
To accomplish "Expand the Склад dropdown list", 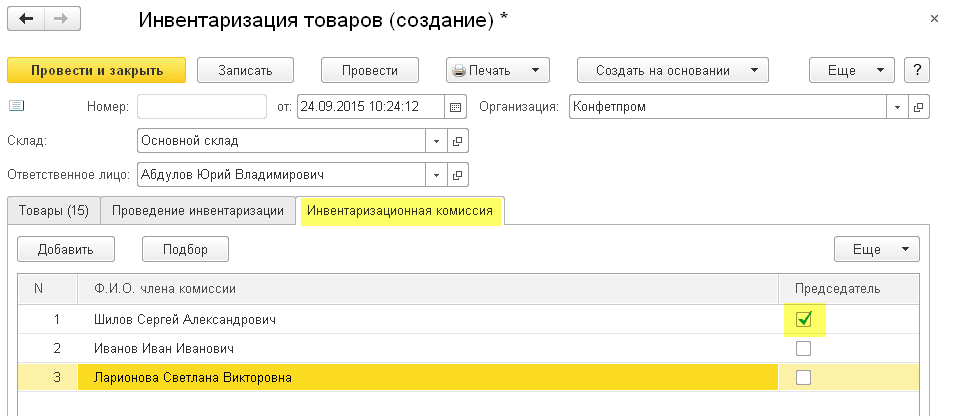I will click(436, 141).
